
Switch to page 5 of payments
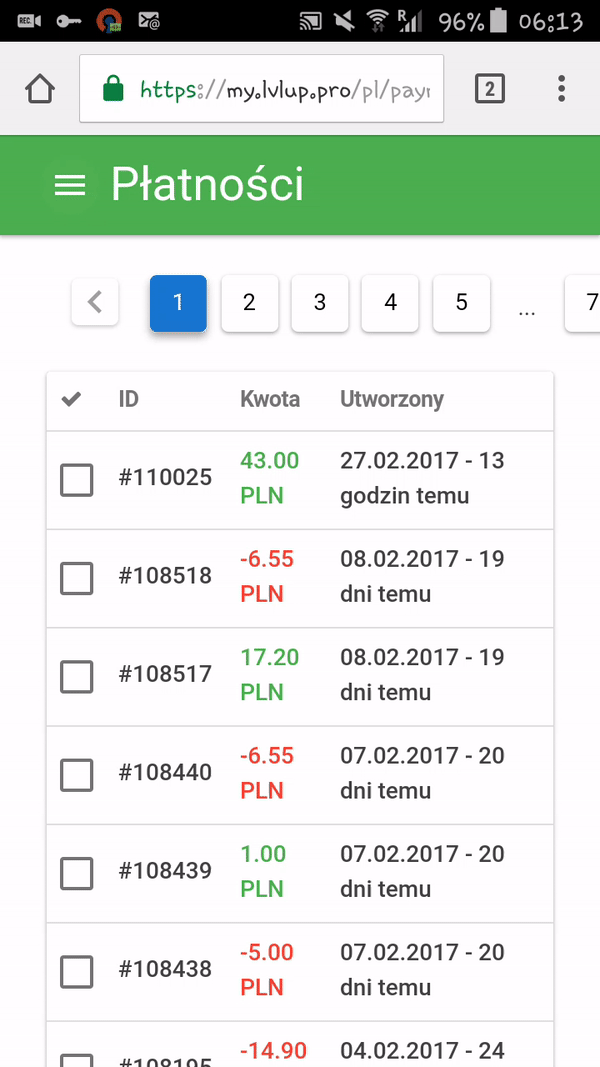tap(461, 303)
